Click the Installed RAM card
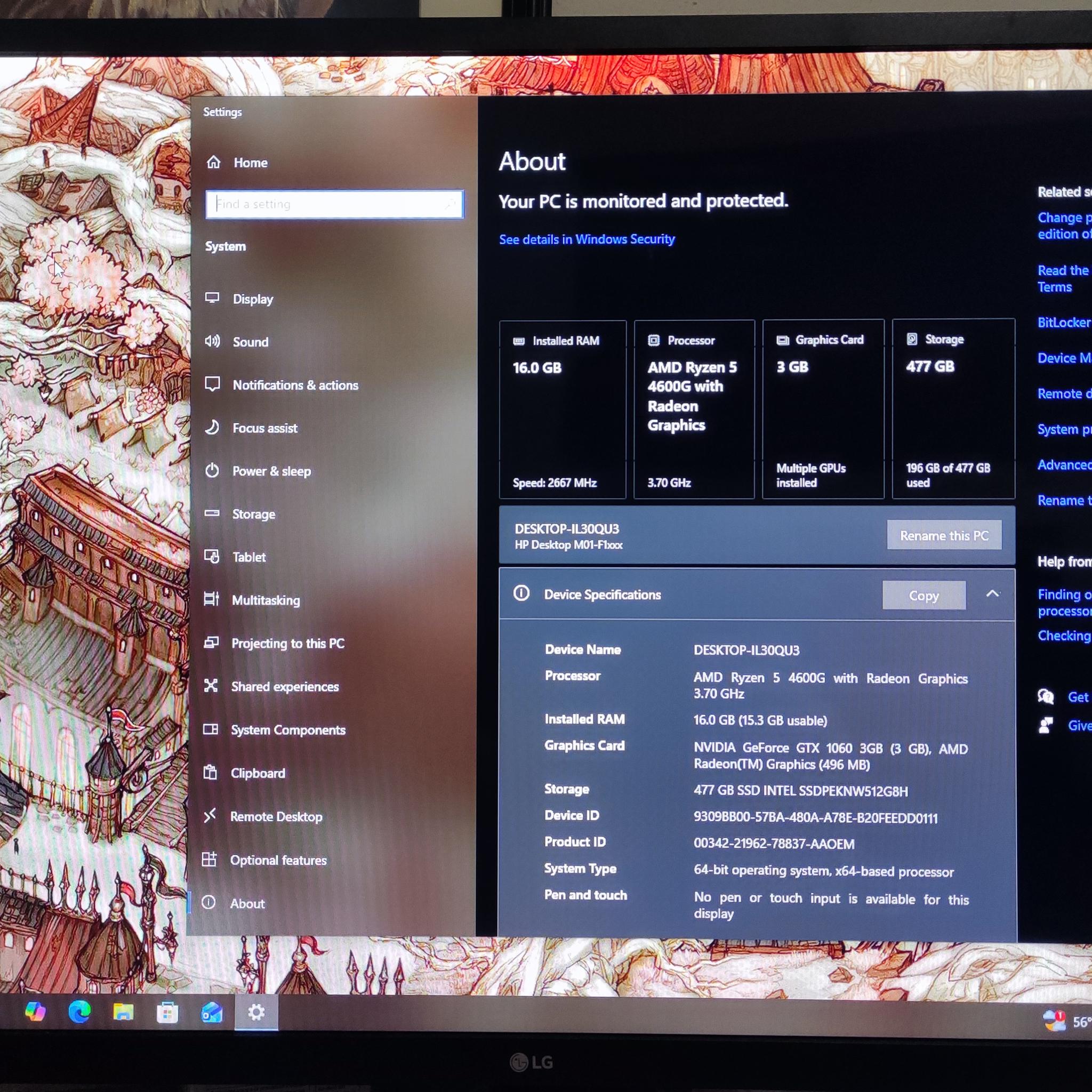Screen dimensions: 1092x1092 click(563, 409)
